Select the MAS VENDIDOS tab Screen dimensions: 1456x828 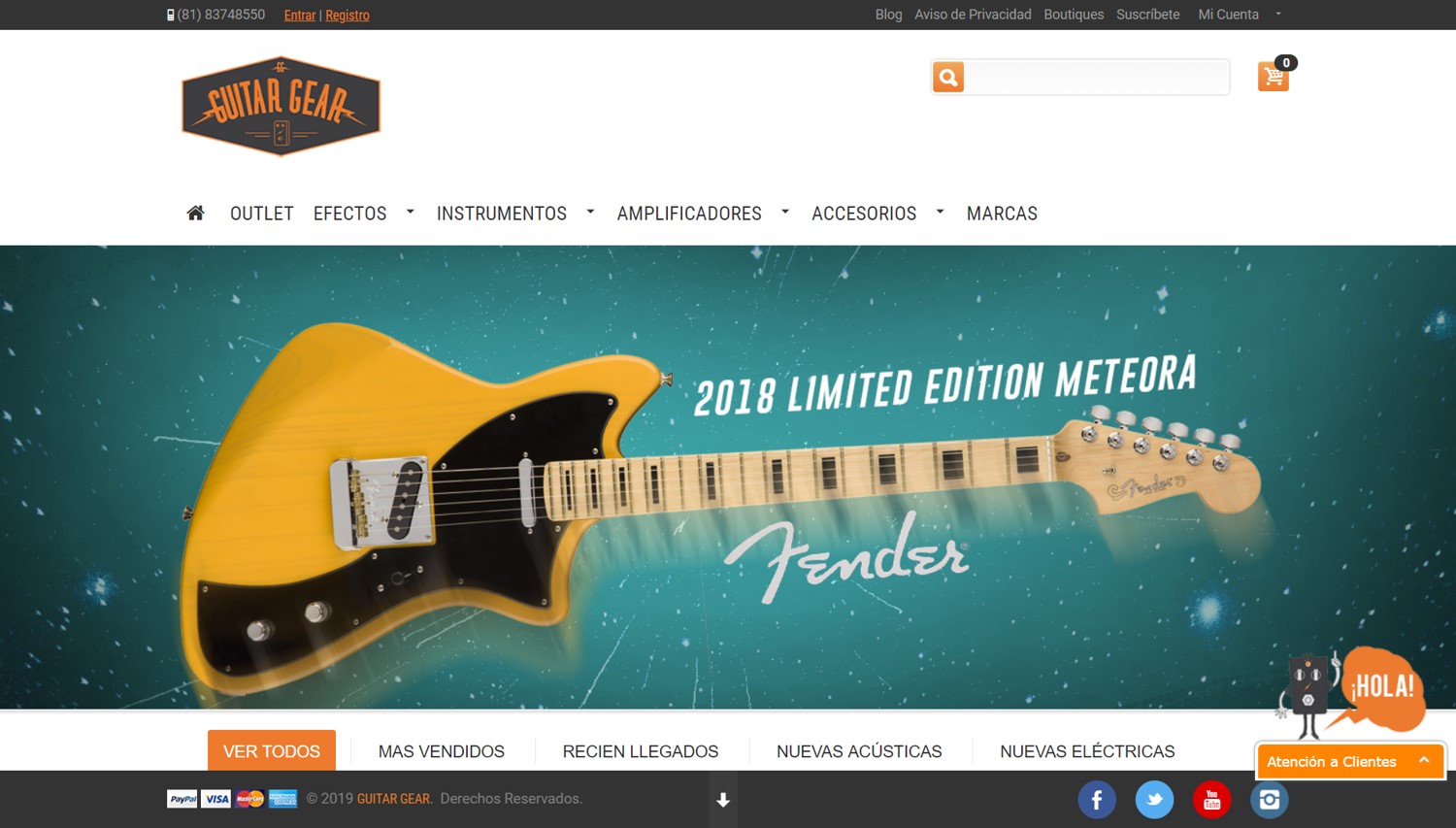pos(442,751)
